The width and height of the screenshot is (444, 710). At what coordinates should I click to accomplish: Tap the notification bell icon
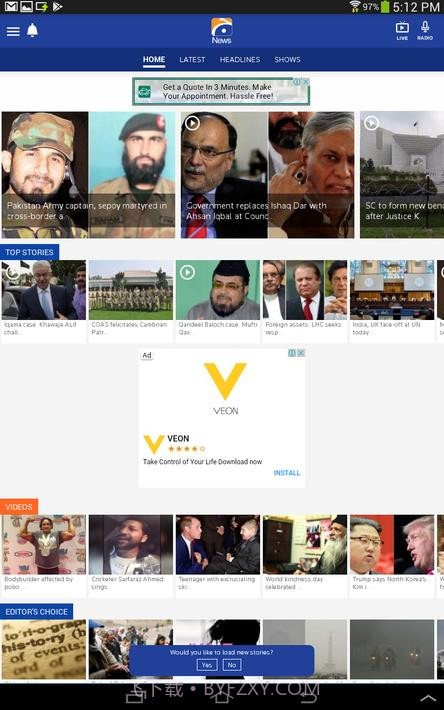click(33, 30)
